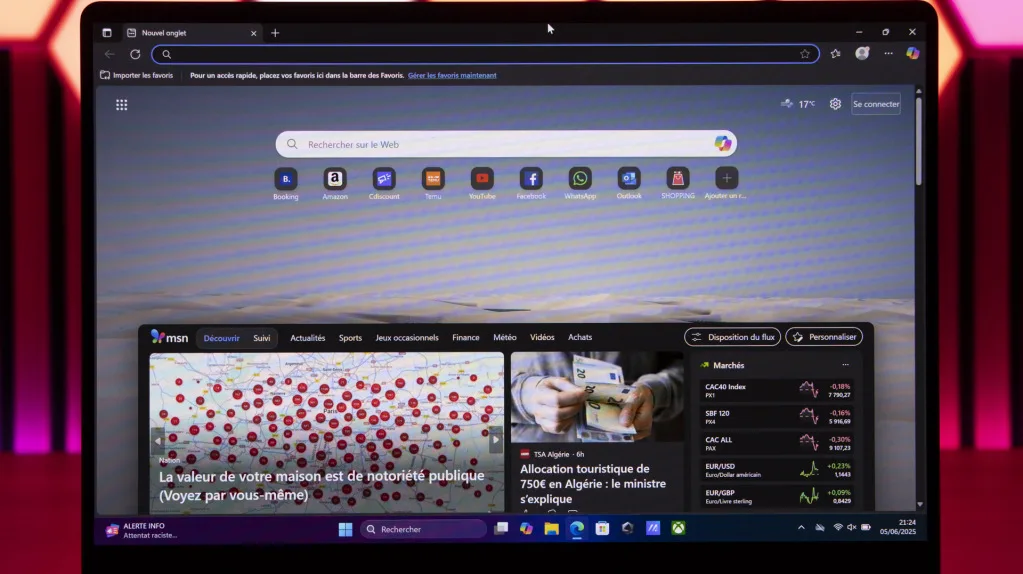Open the apps grid launcher icon
The image size is (1023, 574).
pos(122,105)
